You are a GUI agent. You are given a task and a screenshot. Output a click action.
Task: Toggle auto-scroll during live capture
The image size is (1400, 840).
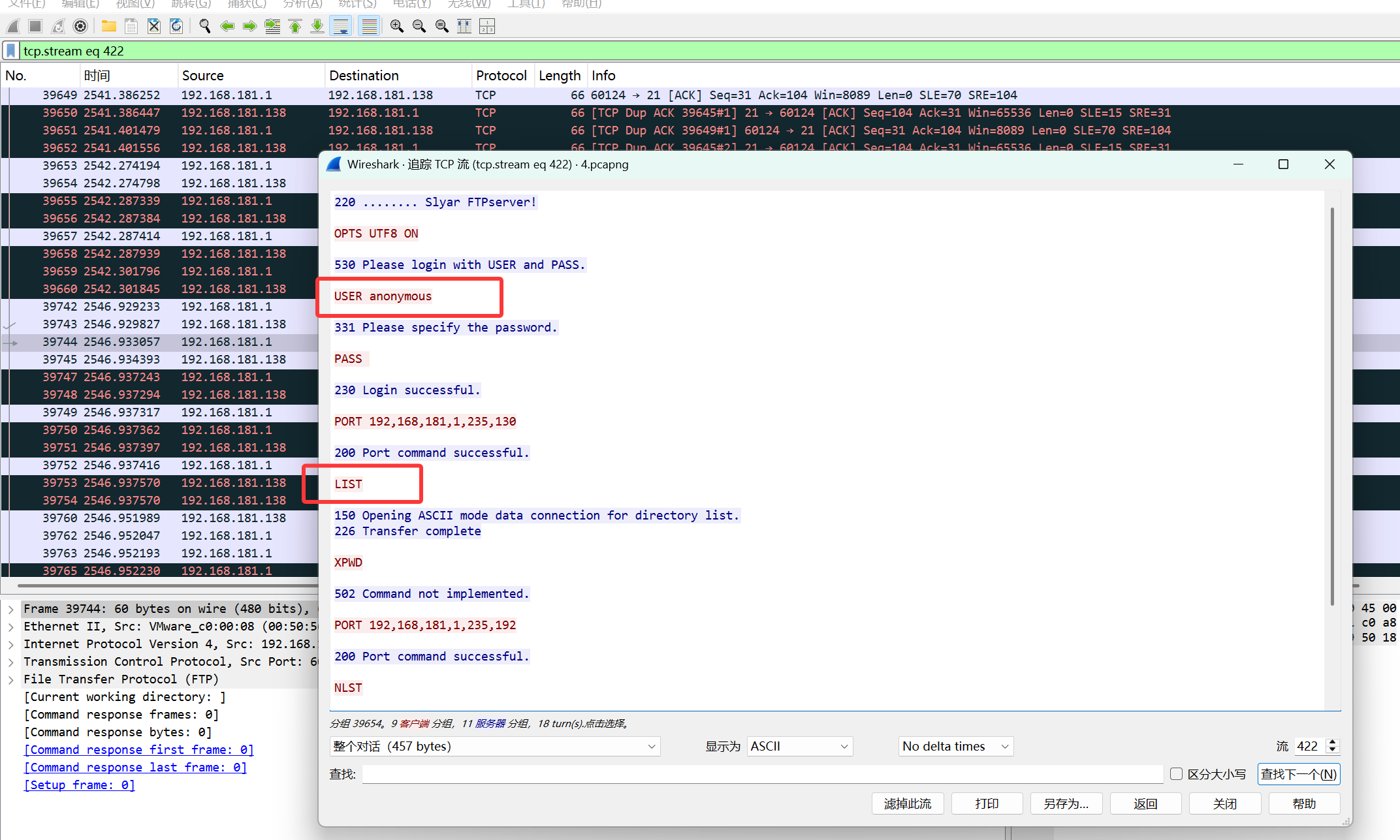coord(341,26)
